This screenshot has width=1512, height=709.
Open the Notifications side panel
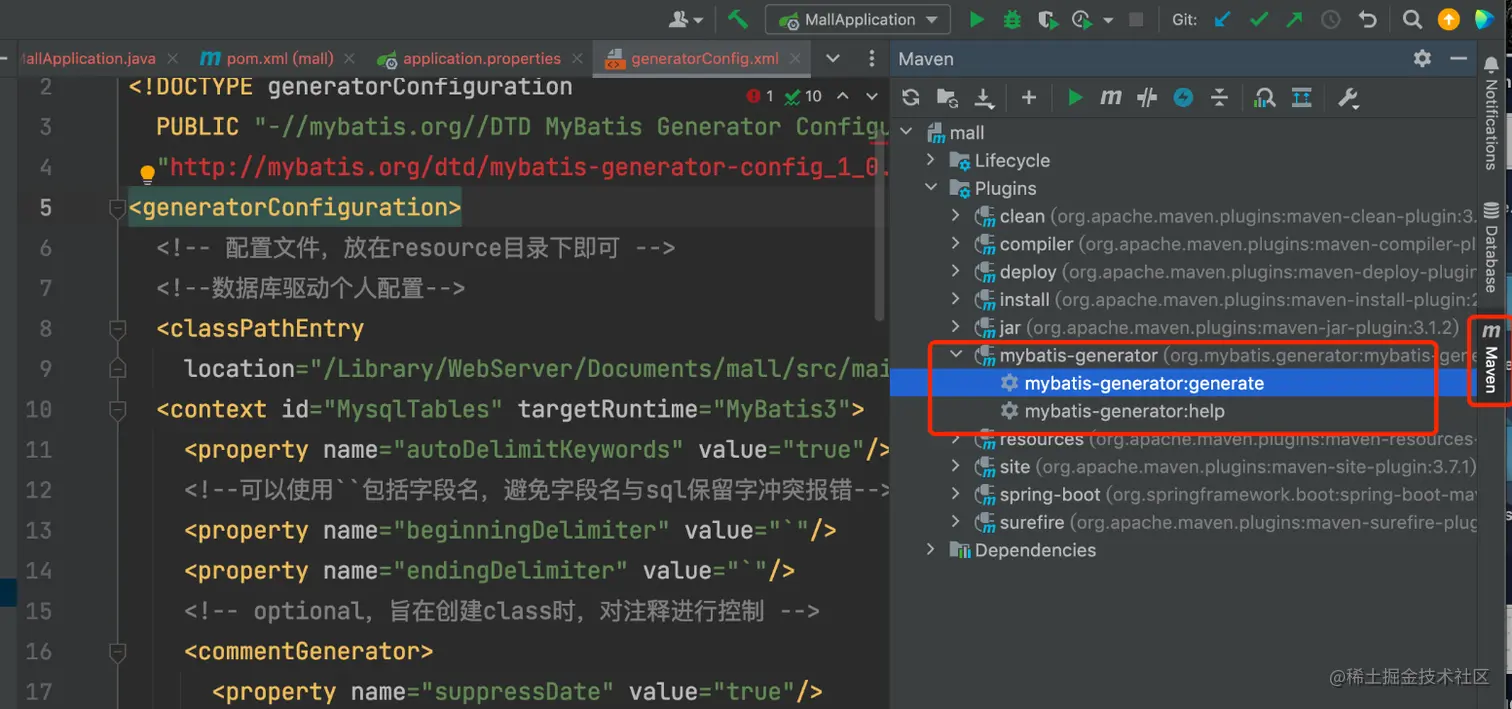point(1491,113)
